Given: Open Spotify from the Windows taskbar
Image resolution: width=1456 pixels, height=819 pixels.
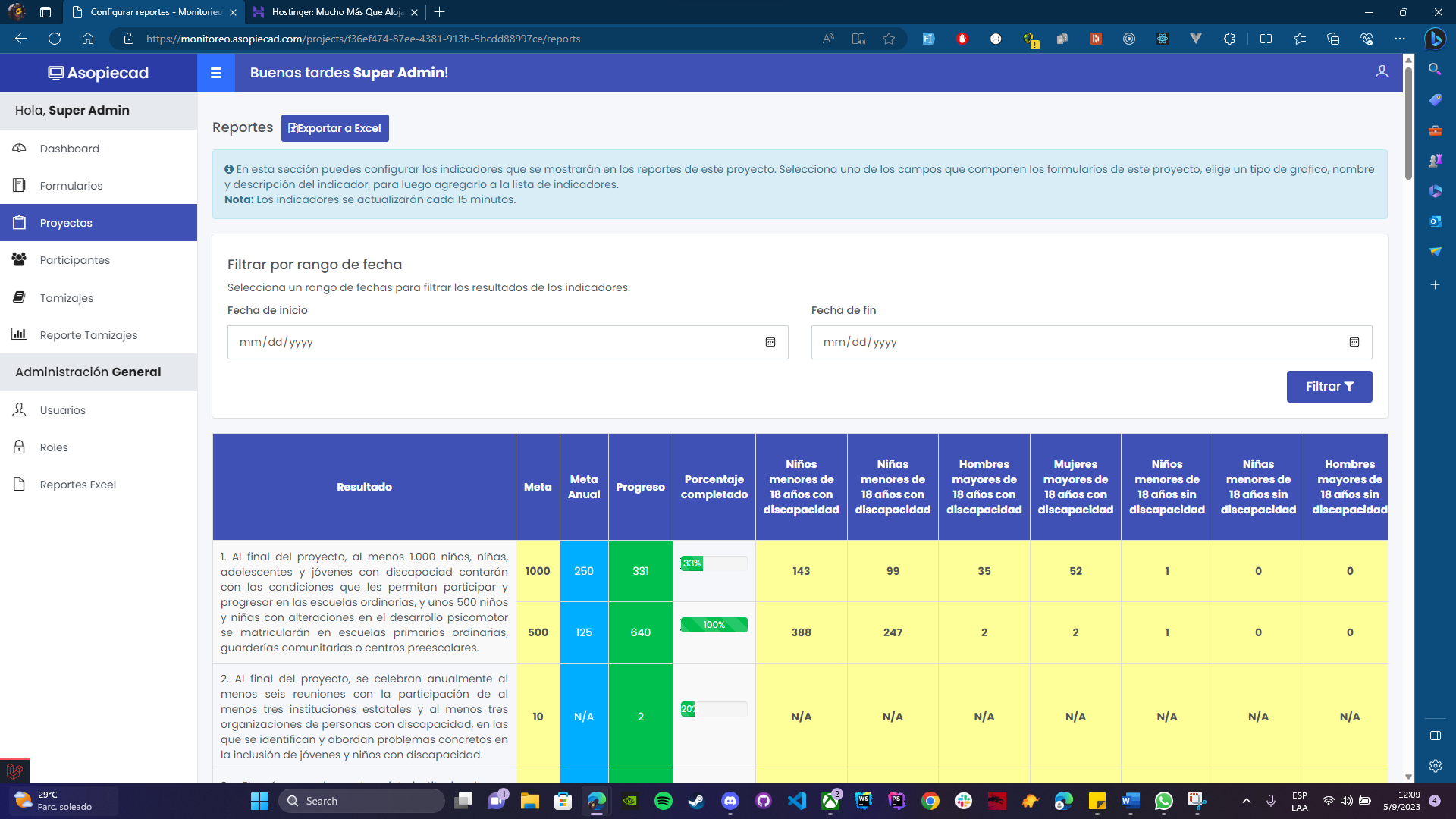Looking at the screenshot, I should coord(664,801).
